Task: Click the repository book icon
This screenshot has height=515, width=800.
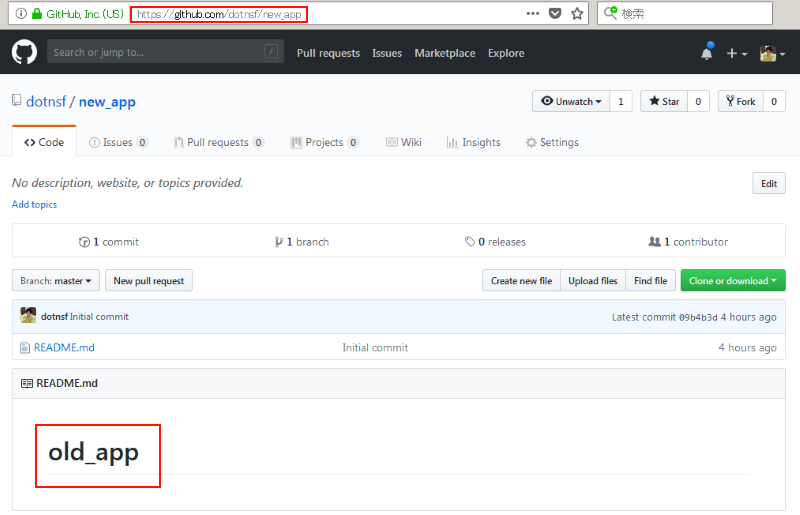Action: pyautogui.click(x=17, y=100)
